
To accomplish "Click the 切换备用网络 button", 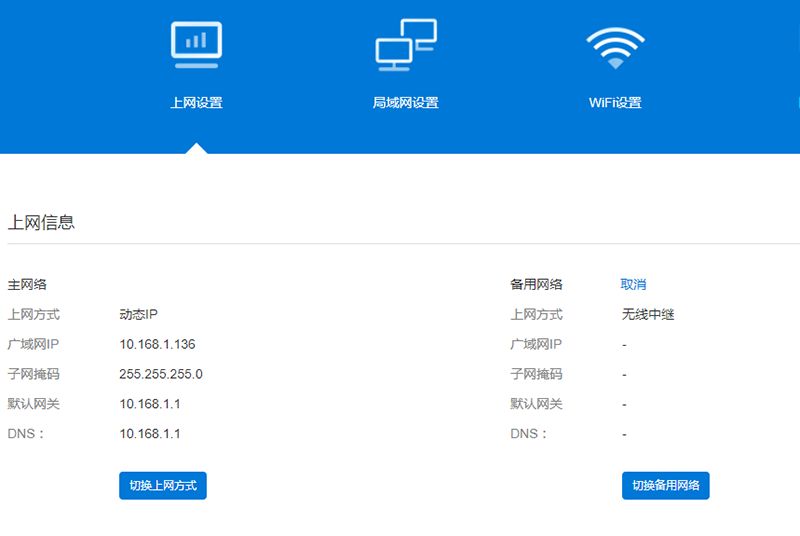I will click(x=665, y=486).
